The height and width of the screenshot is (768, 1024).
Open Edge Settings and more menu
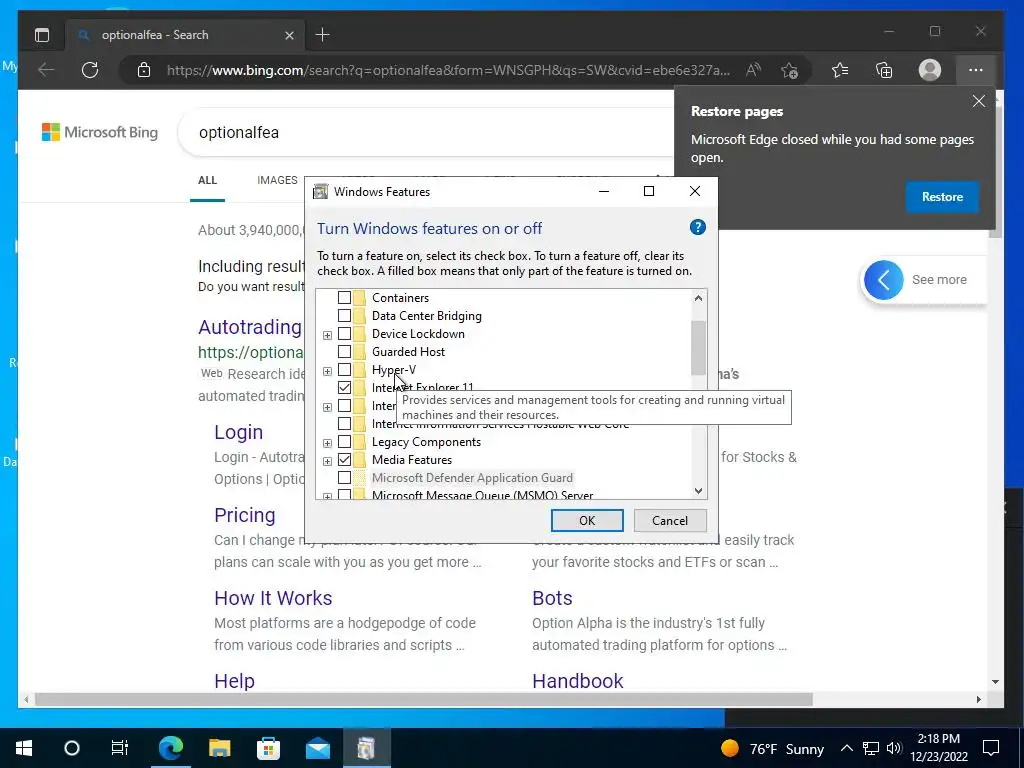click(x=976, y=70)
